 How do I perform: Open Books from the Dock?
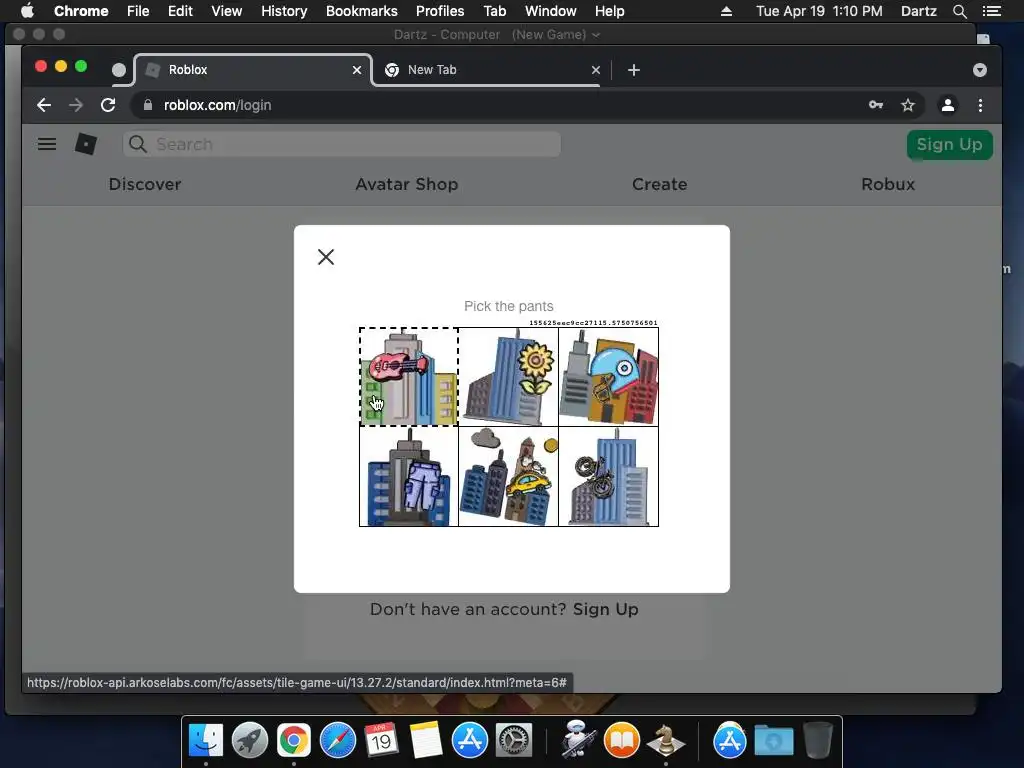[x=621, y=741]
